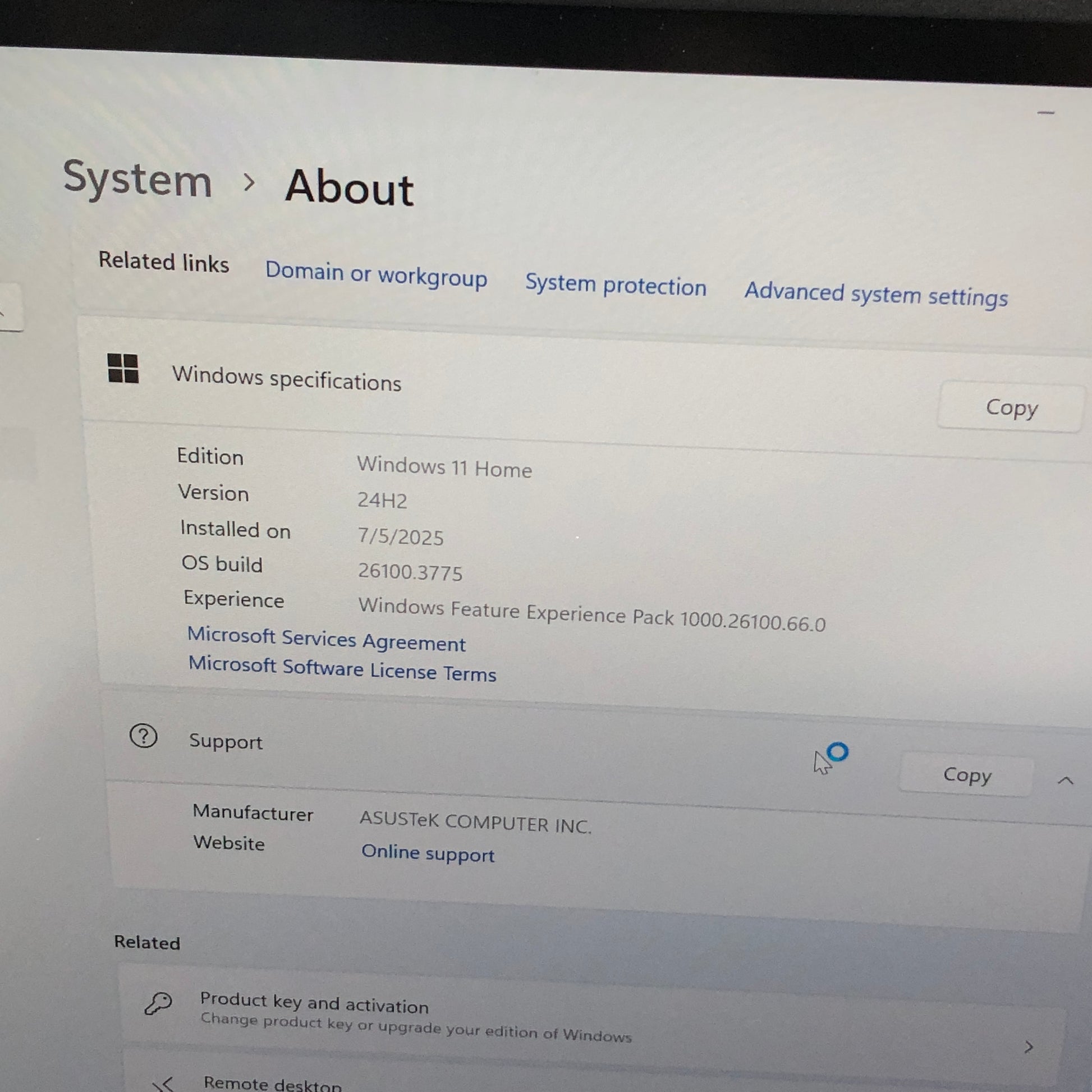Click the breadcrumb chevron between System and About

click(249, 182)
